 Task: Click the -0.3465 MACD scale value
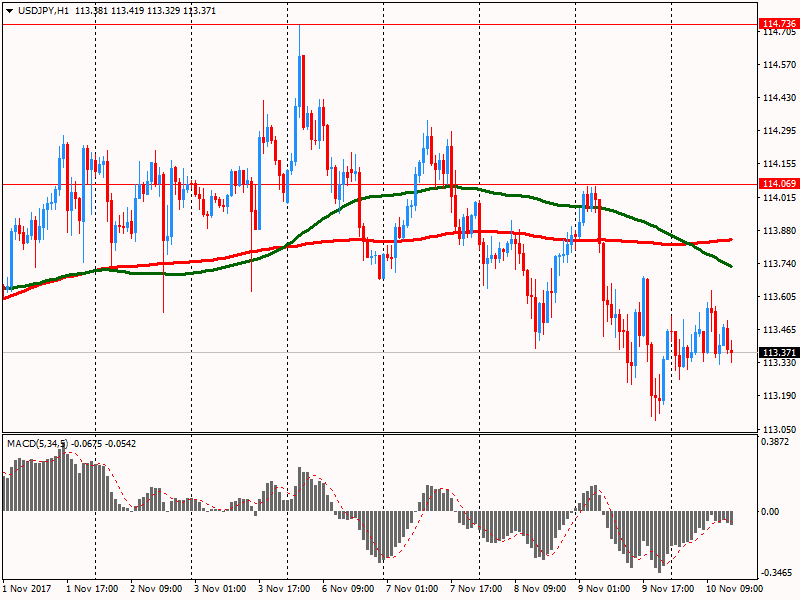[x=777, y=572]
